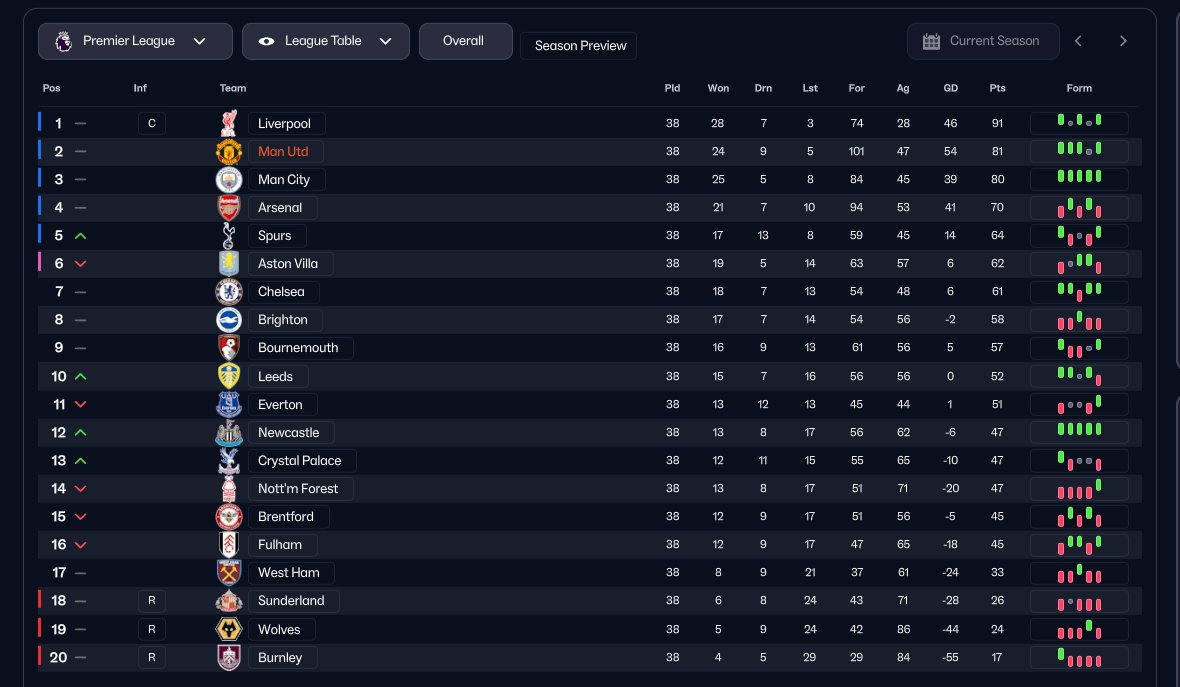1180x687 pixels.
Task: Expand the League Table view dropdown
Action: 325,41
